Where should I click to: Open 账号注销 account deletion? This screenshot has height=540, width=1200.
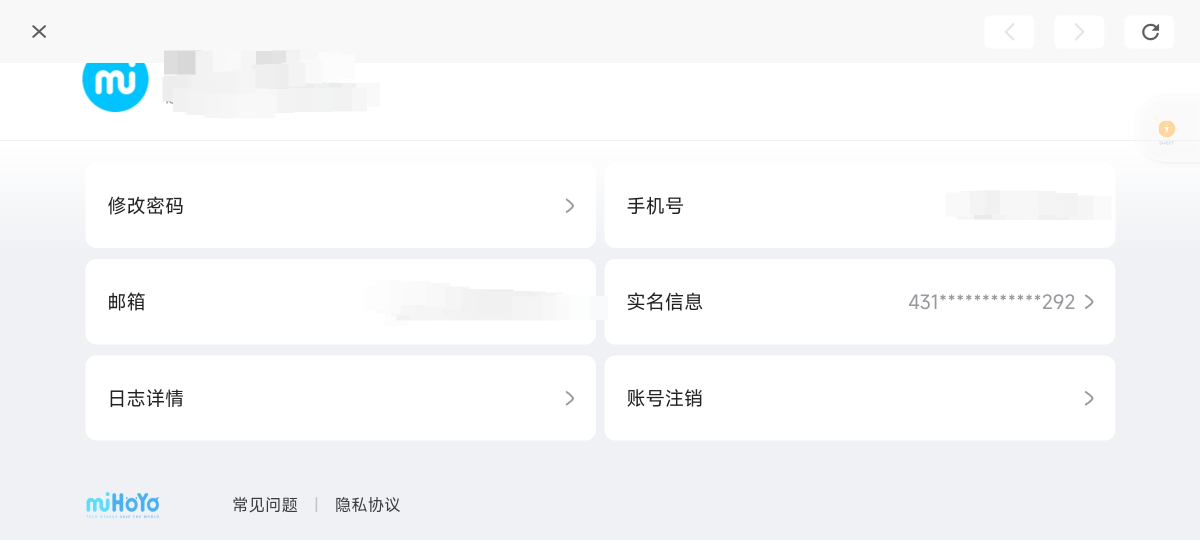(x=860, y=398)
